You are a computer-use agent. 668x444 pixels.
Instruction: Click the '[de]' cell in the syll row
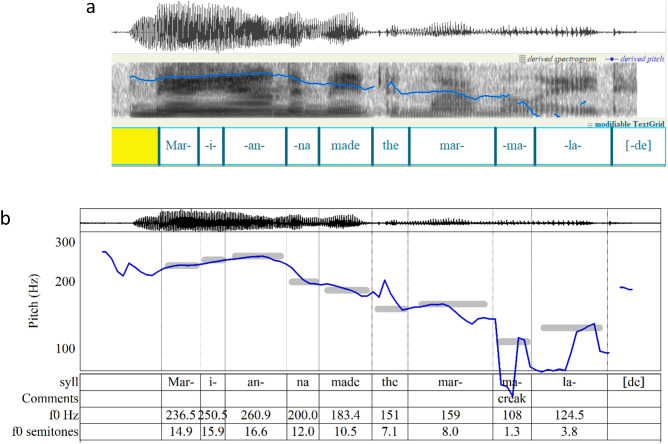[633, 382]
